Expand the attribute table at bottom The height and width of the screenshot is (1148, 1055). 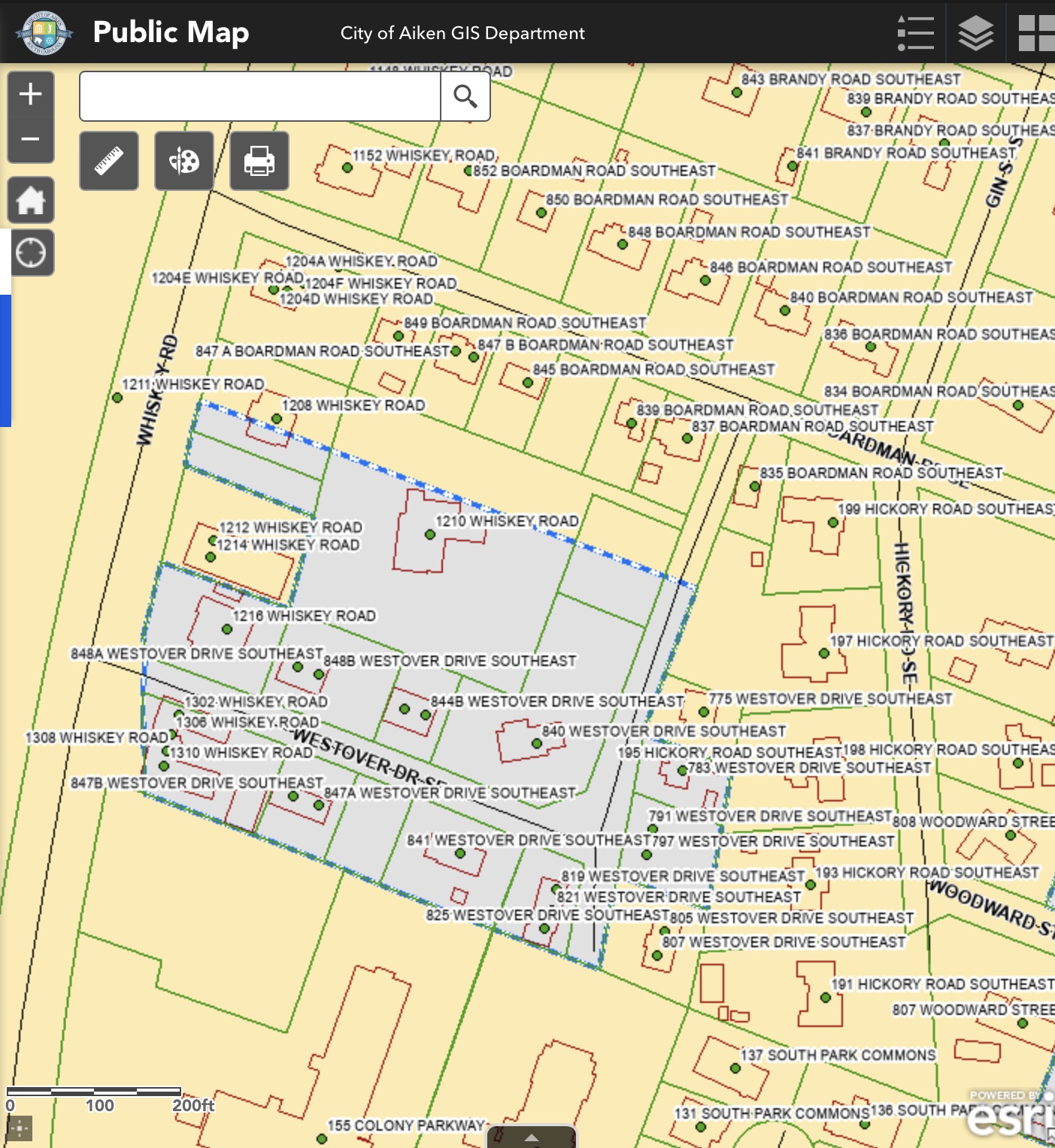click(532, 1137)
